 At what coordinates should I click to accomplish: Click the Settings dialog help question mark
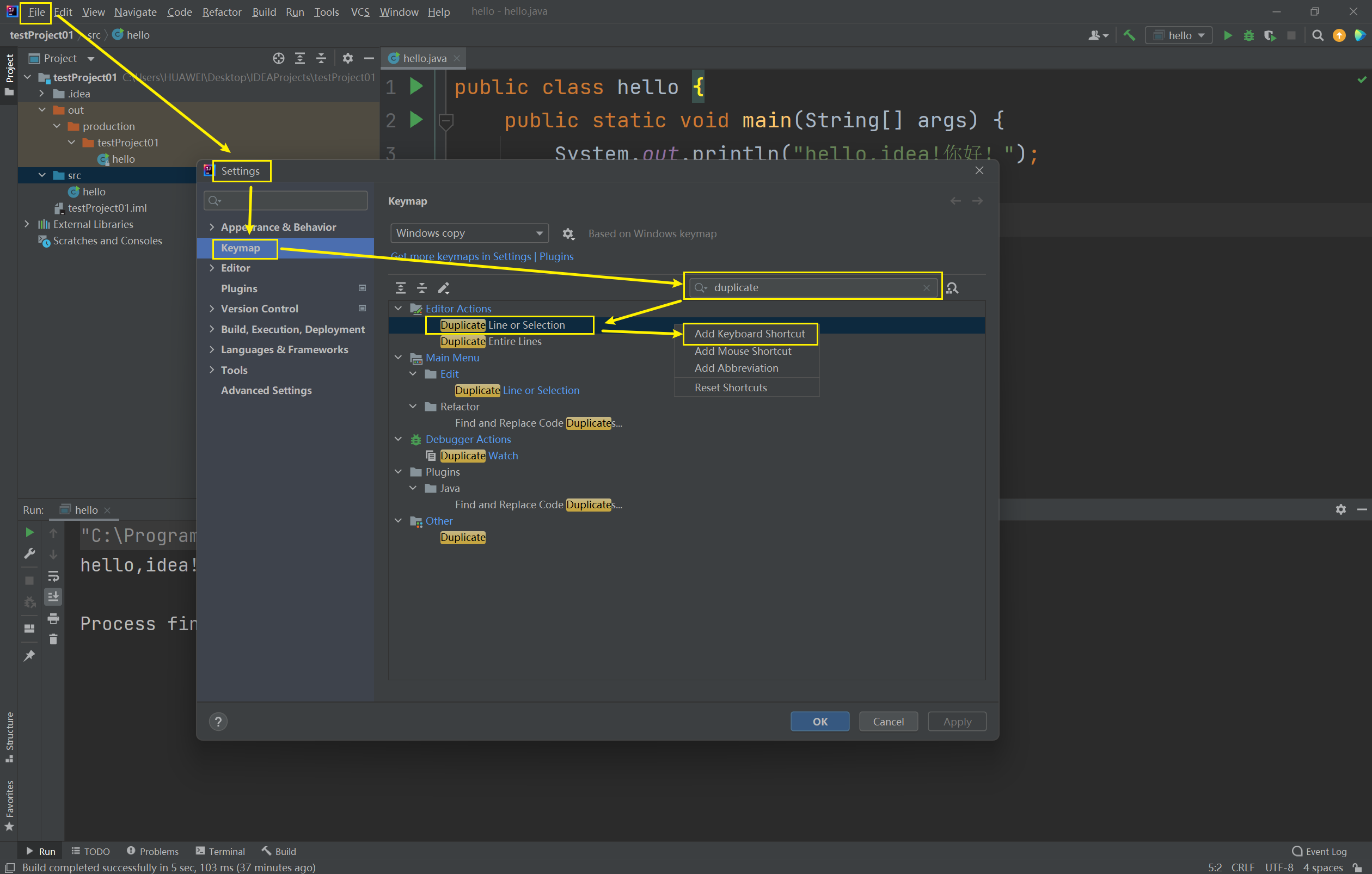point(218,722)
